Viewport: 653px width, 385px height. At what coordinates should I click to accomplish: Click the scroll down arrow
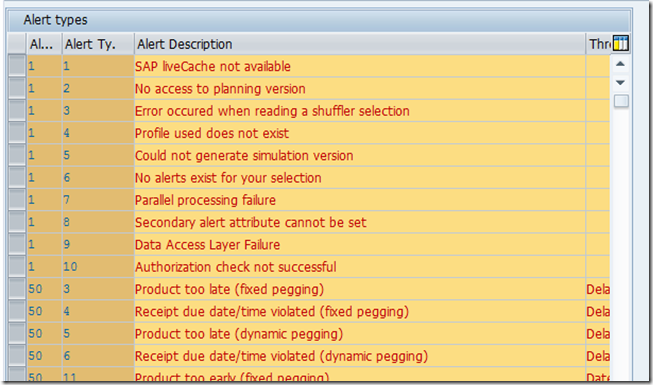[x=620, y=82]
